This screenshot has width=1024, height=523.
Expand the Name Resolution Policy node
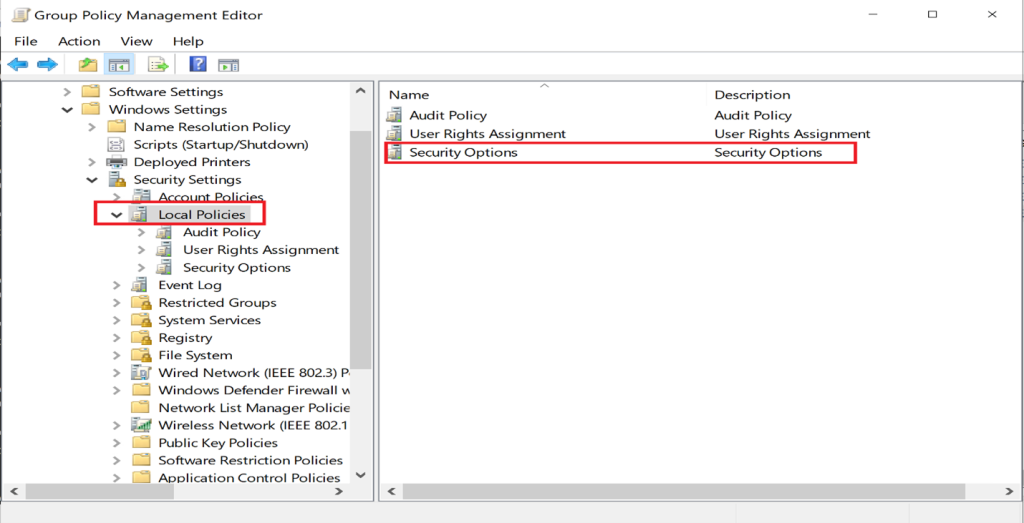point(92,127)
